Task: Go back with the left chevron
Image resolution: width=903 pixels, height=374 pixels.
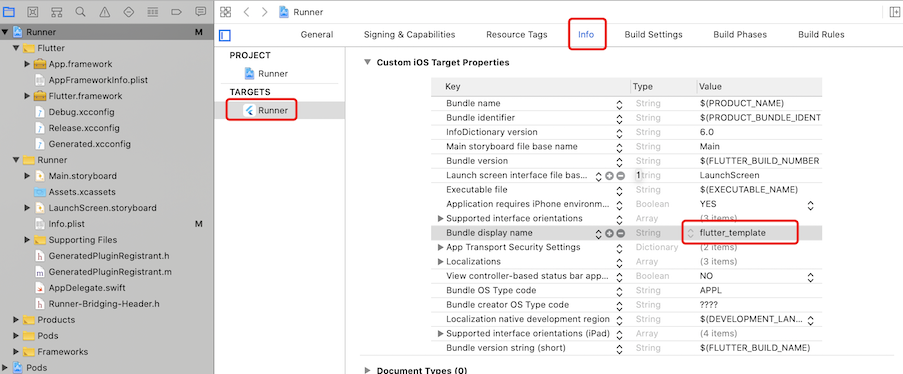Action: tap(246, 12)
